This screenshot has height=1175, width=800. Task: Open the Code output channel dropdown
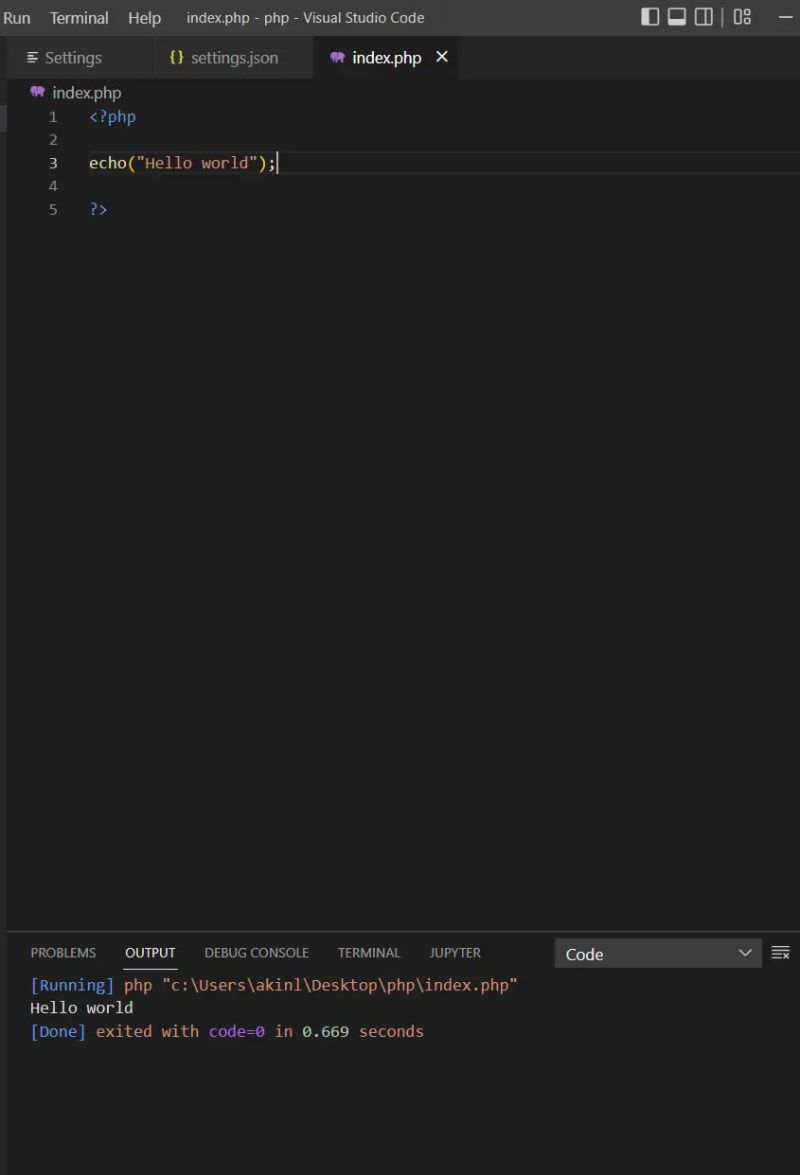click(x=657, y=953)
